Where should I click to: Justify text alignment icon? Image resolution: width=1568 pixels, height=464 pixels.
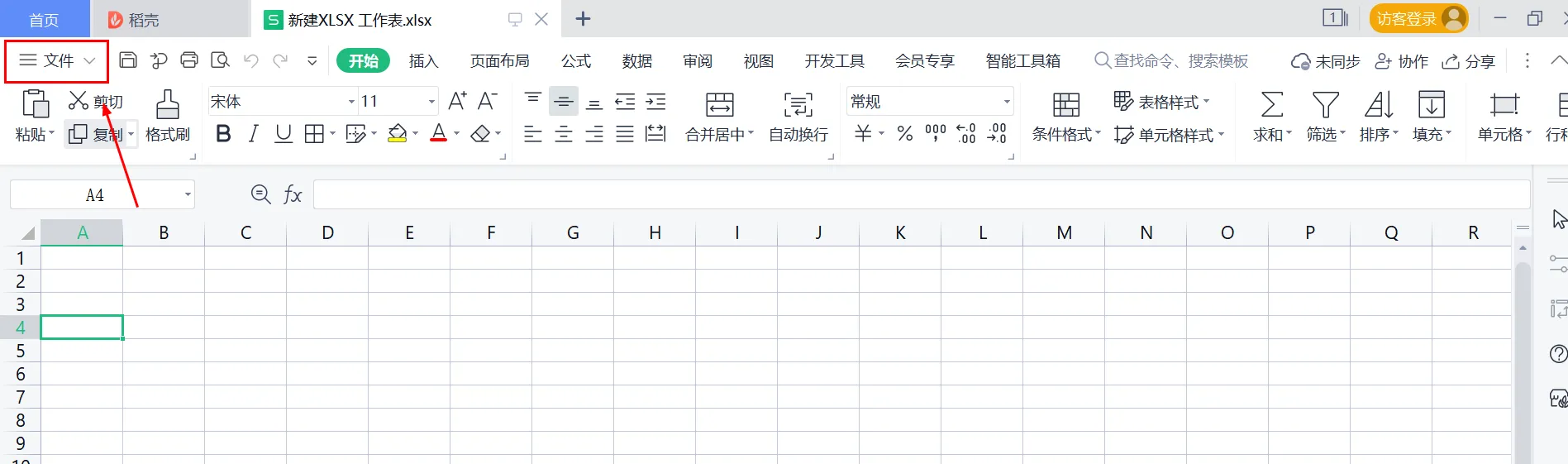coord(625,134)
